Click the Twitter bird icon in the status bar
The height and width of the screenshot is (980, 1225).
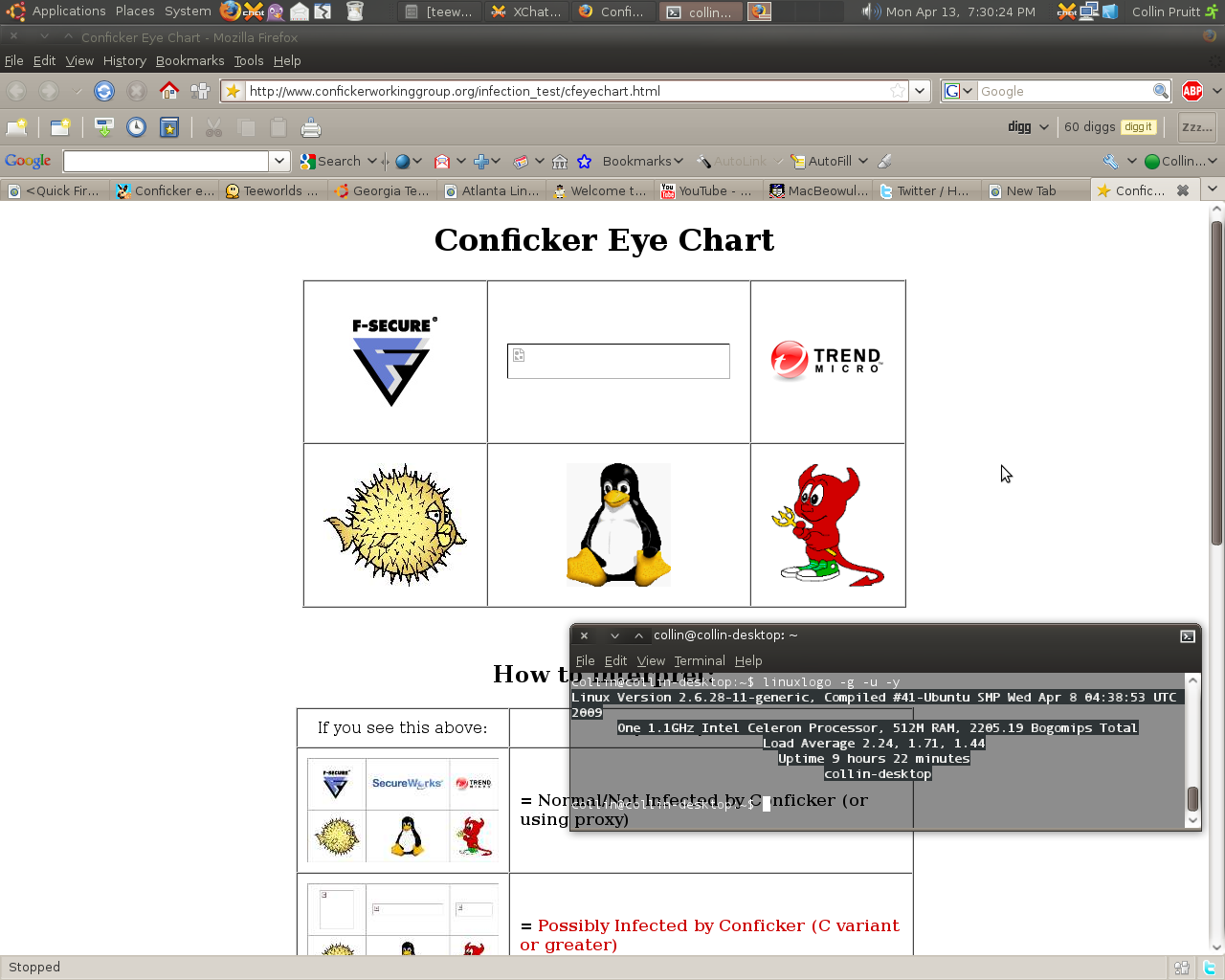pyautogui.click(x=1209, y=968)
